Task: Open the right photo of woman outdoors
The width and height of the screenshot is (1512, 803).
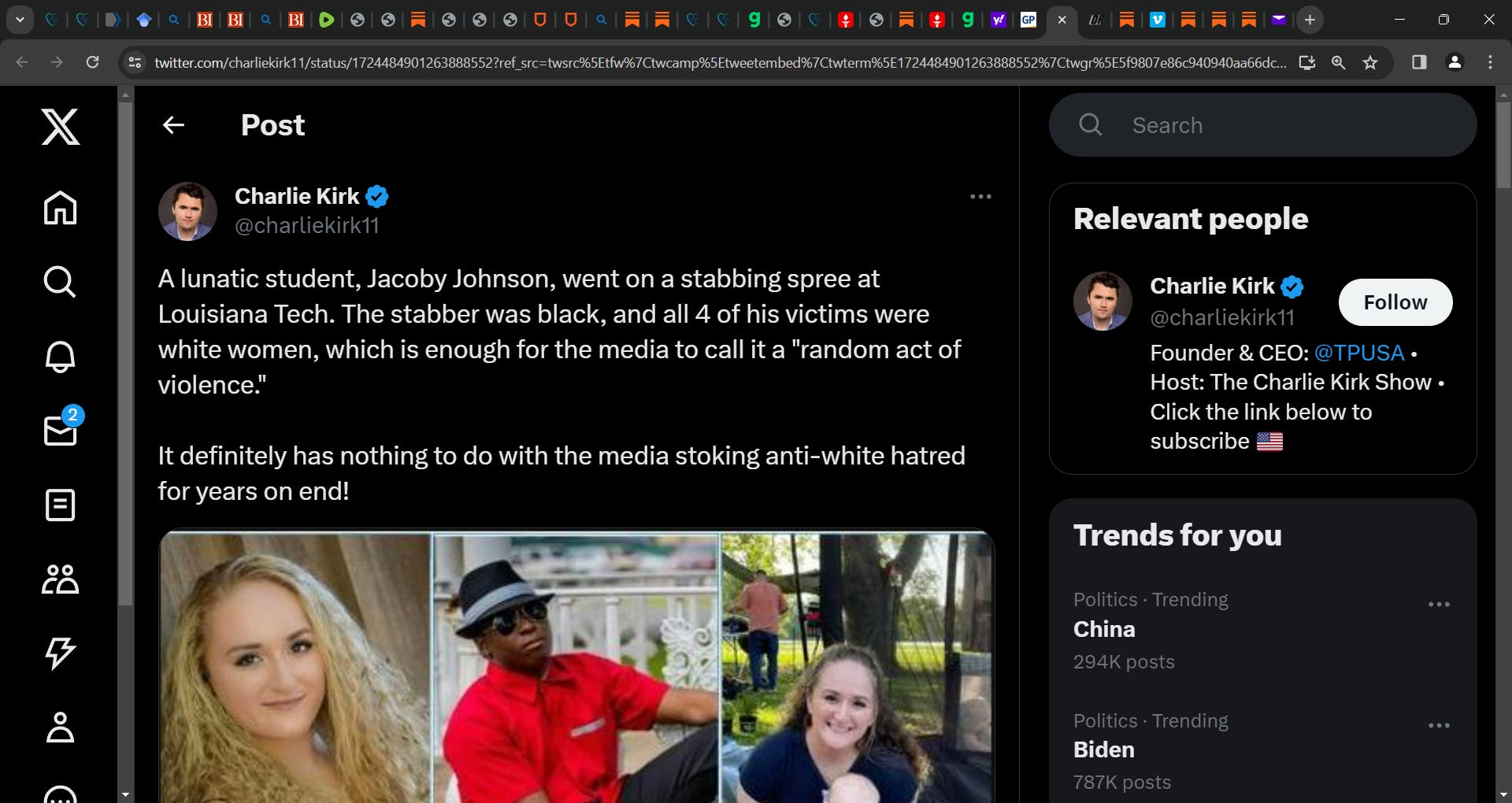Action: pos(858,668)
